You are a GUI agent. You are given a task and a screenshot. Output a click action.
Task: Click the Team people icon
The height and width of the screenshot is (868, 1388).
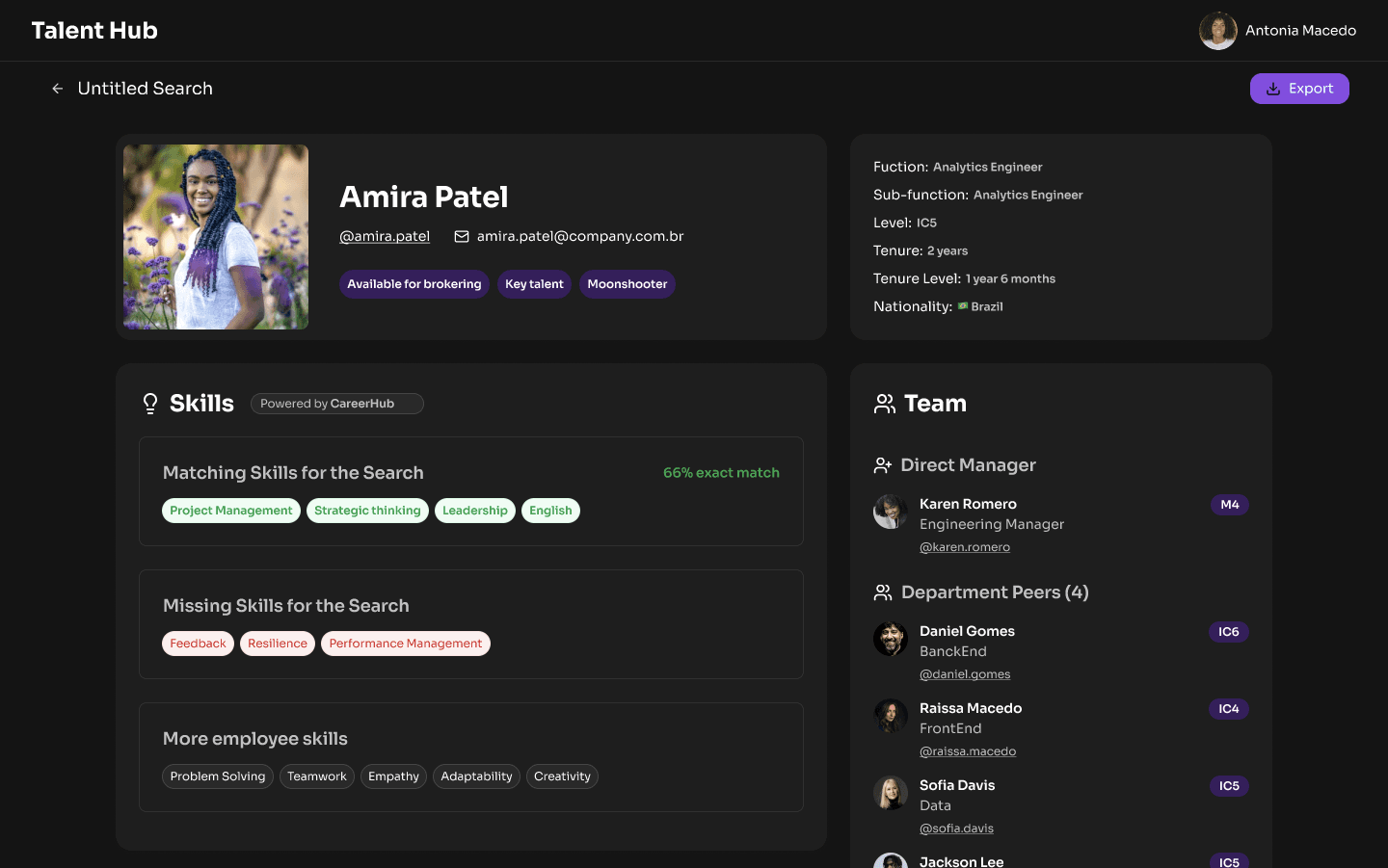click(884, 404)
